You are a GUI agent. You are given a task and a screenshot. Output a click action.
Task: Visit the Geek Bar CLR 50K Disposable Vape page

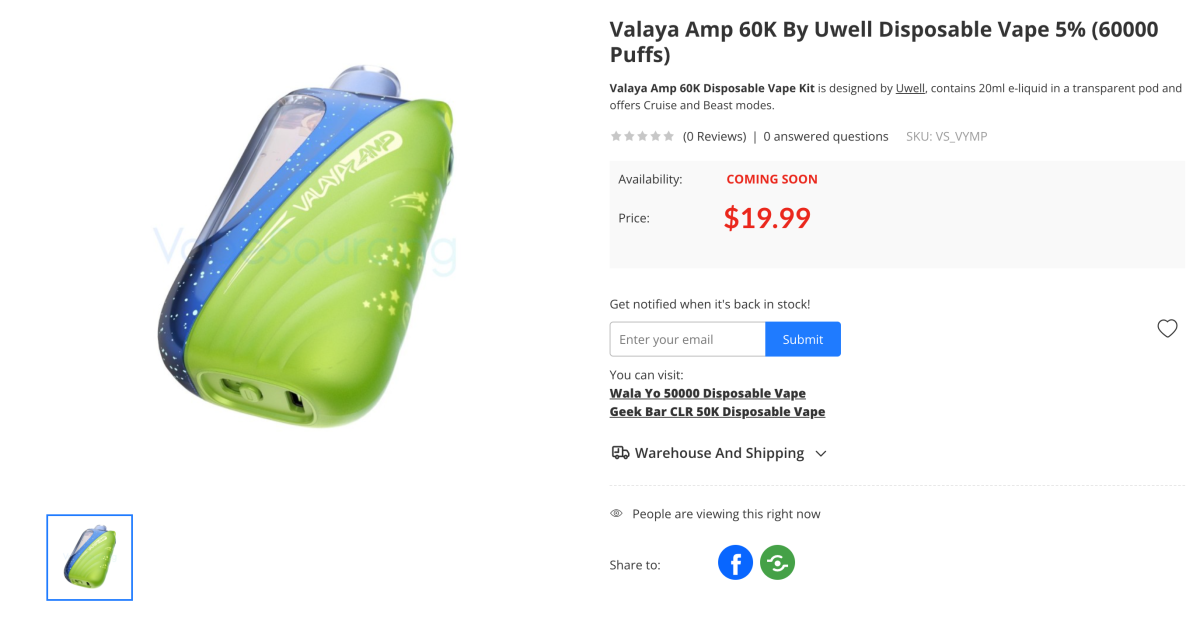tap(717, 411)
